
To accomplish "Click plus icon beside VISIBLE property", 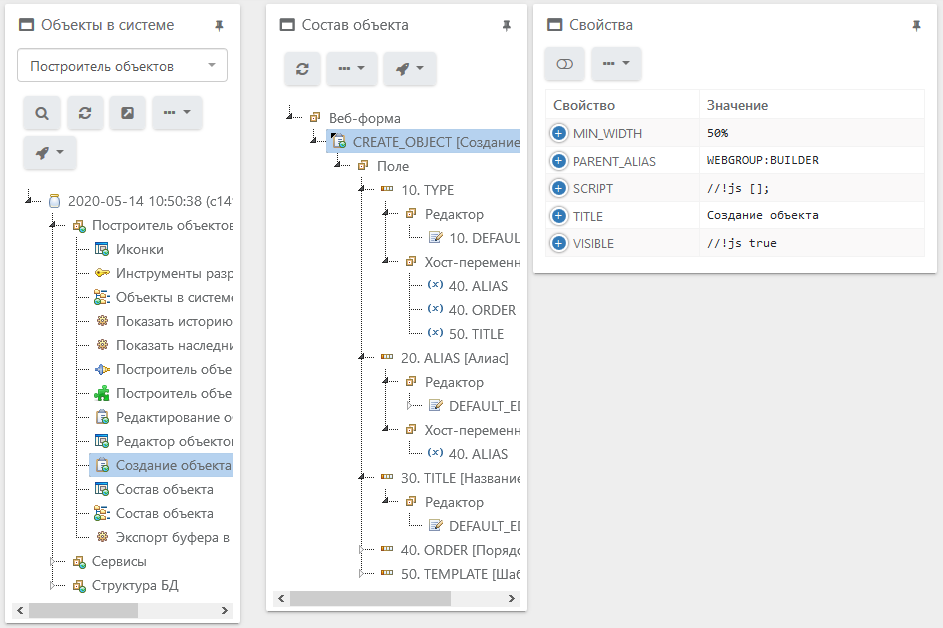I will pyautogui.click(x=559, y=244).
